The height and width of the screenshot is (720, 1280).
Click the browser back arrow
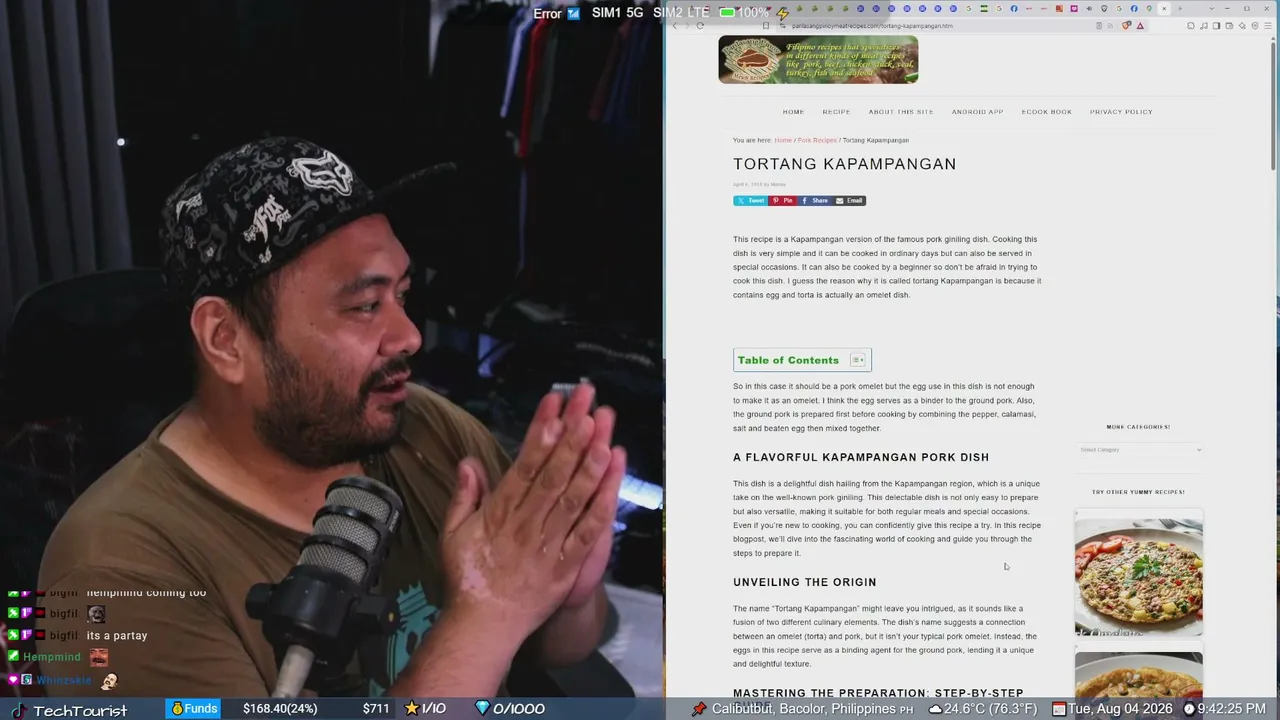(675, 26)
